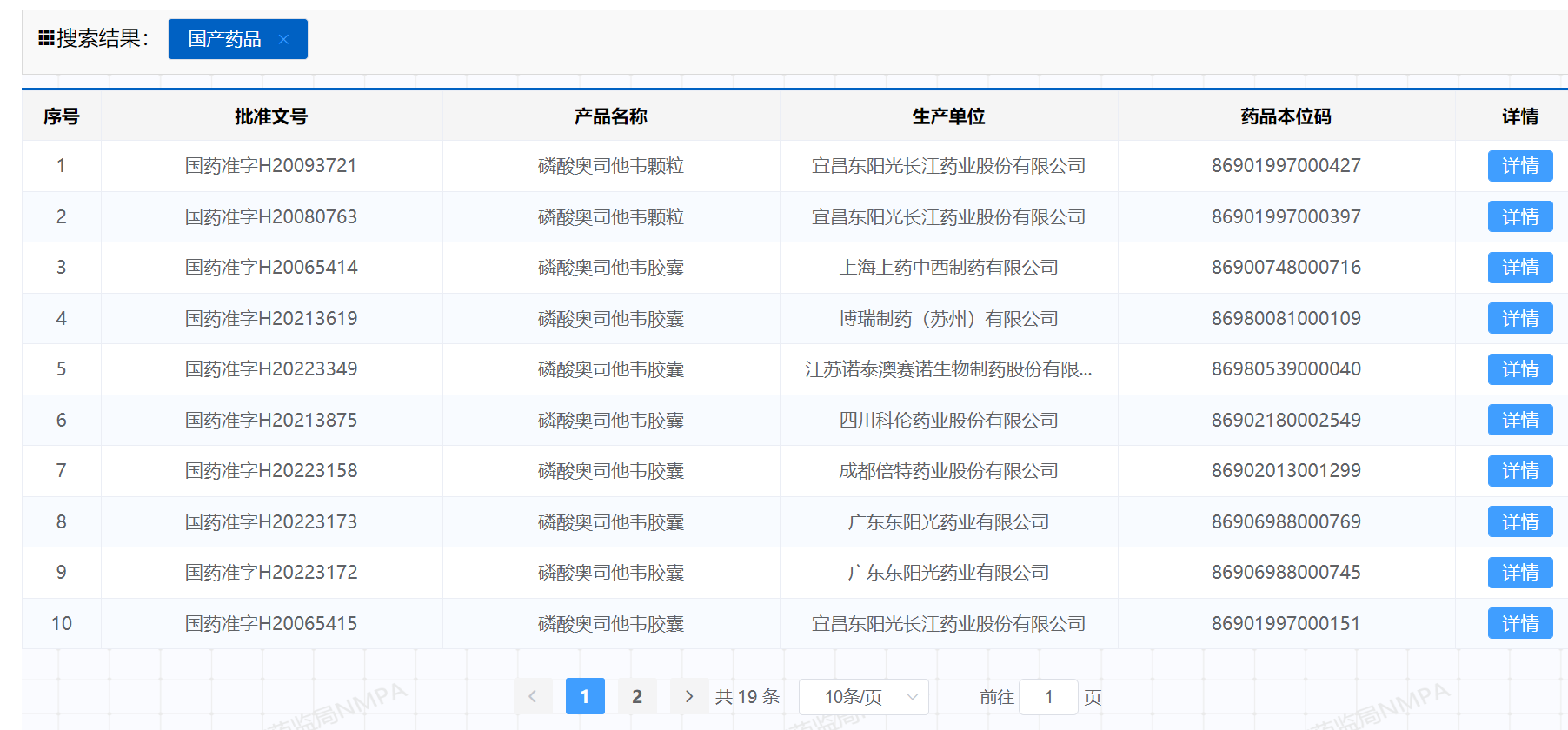Click the truncated 江苏诺泰澳赛诺生物制药 manufacturer cell
This screenshot has width=1568, height=730.
click(x=949, y=369)
